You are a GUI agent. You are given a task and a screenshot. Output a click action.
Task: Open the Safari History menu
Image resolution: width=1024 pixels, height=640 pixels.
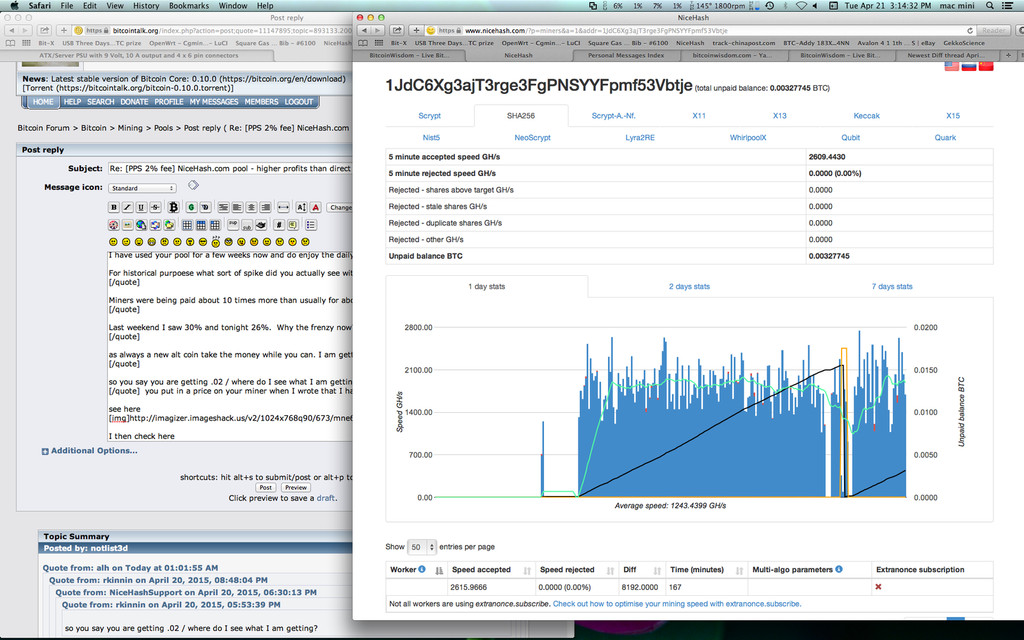coord(146,5)
